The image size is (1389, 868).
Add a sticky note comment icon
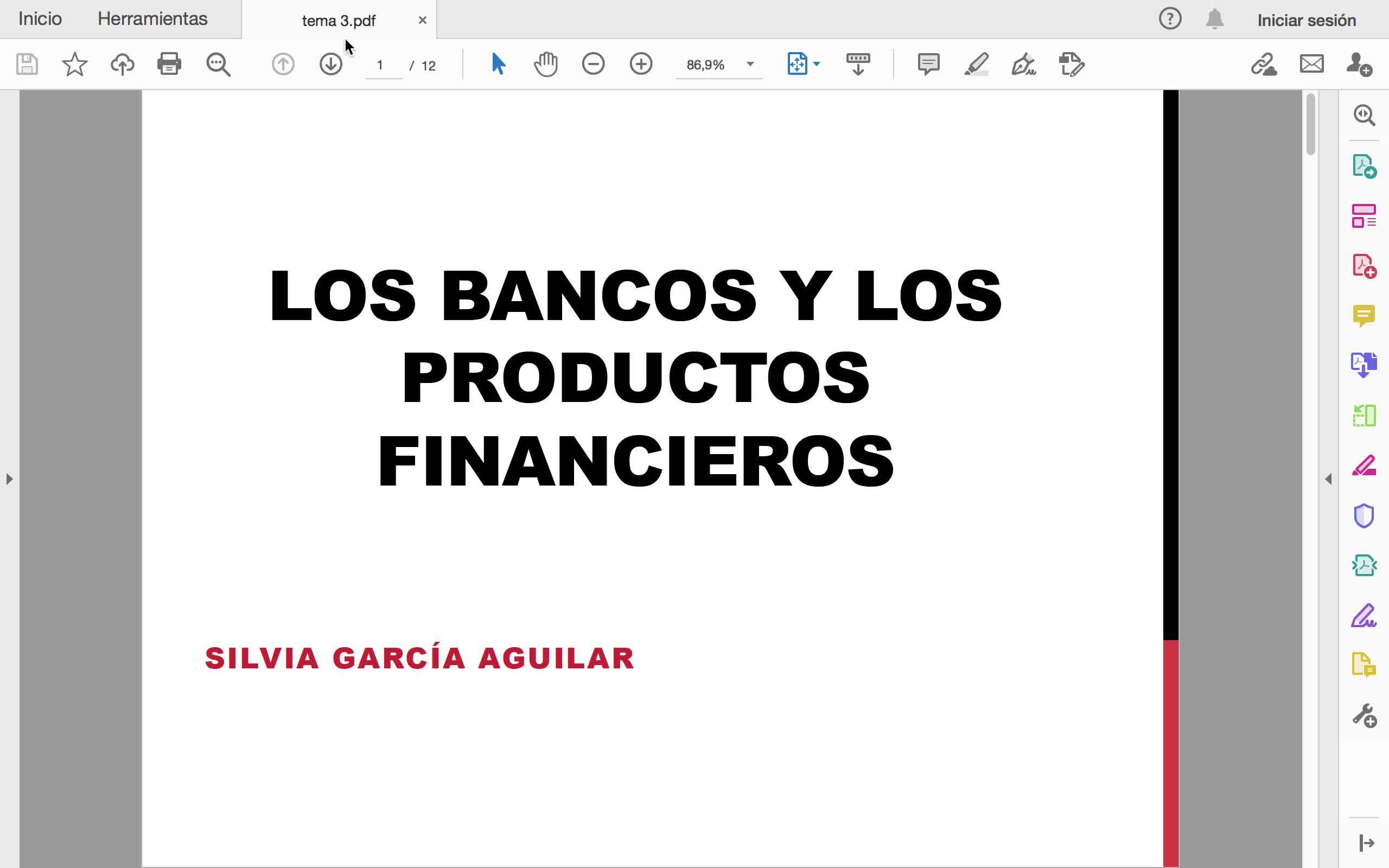(x=928, y=65)
